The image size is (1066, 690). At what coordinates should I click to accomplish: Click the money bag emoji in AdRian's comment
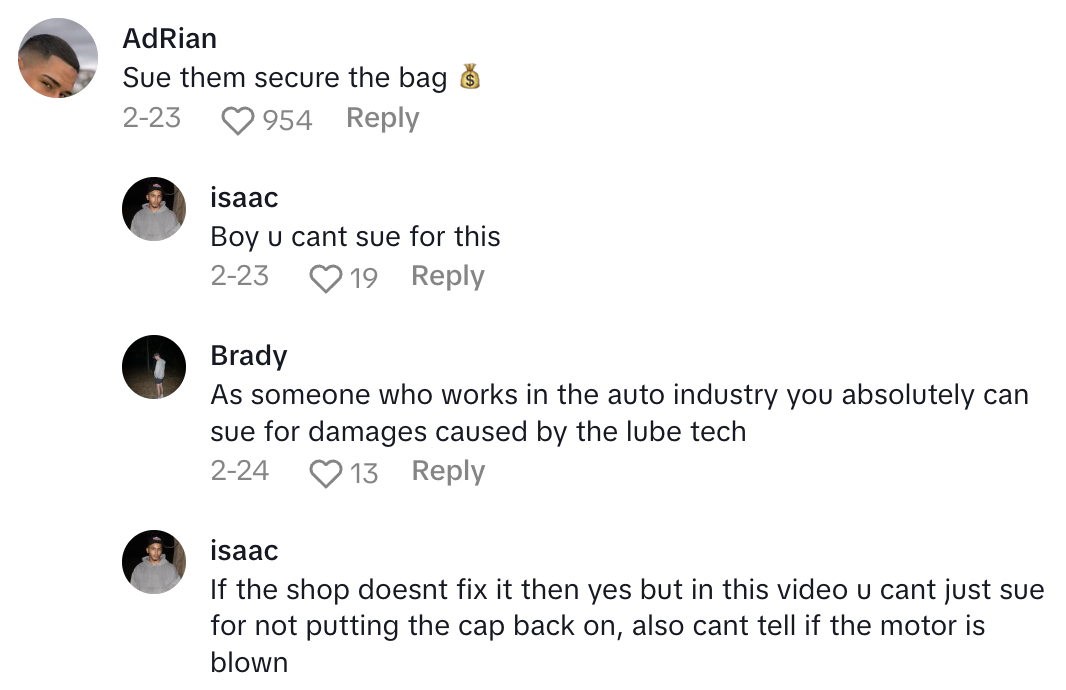(470, 78)
